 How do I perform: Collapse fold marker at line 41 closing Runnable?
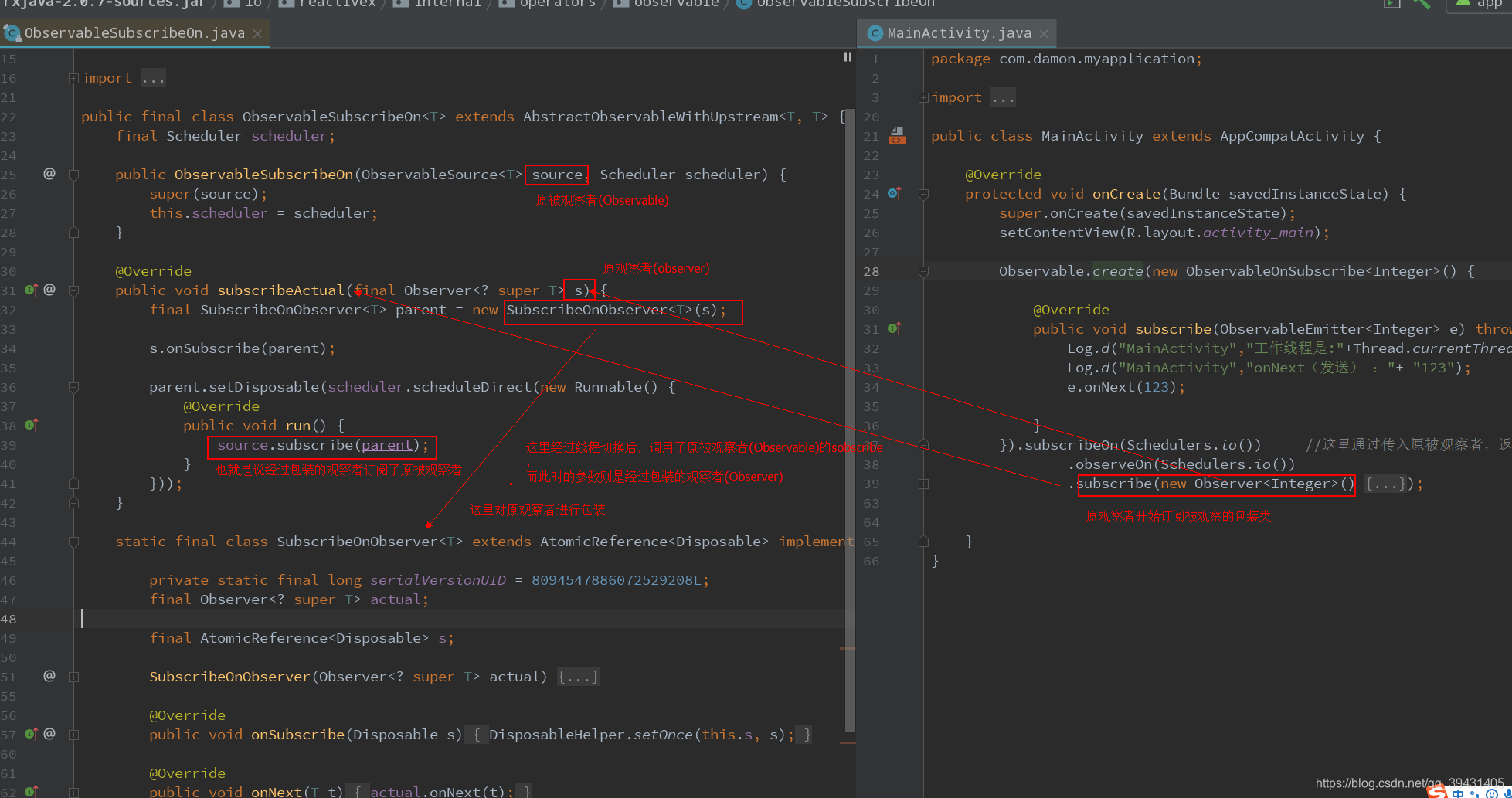73,484
